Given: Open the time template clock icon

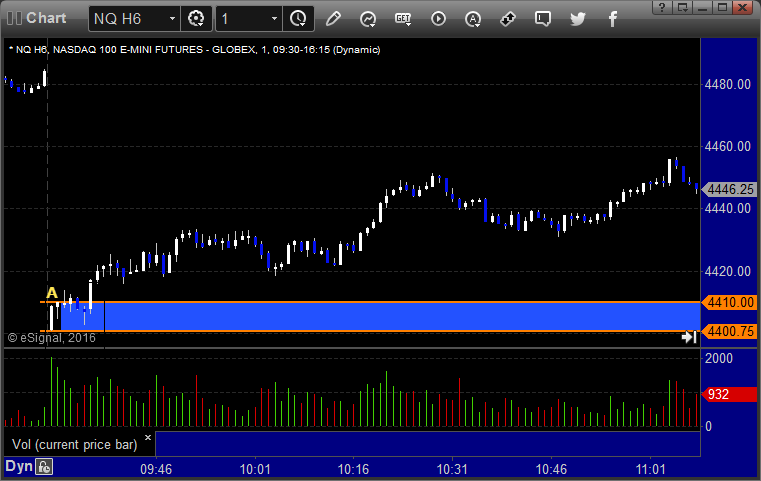Looking at the screenshot, I should 298,19.
